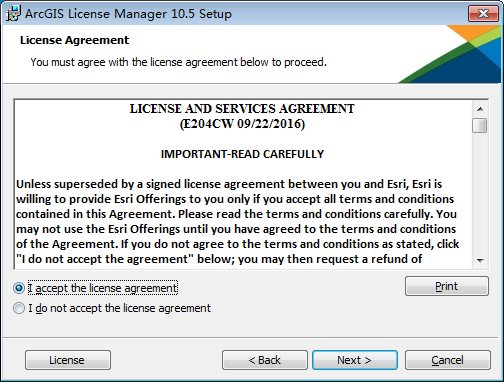Click inside the license agreement paragraph text
504x382 pixels.
(237, 222)
